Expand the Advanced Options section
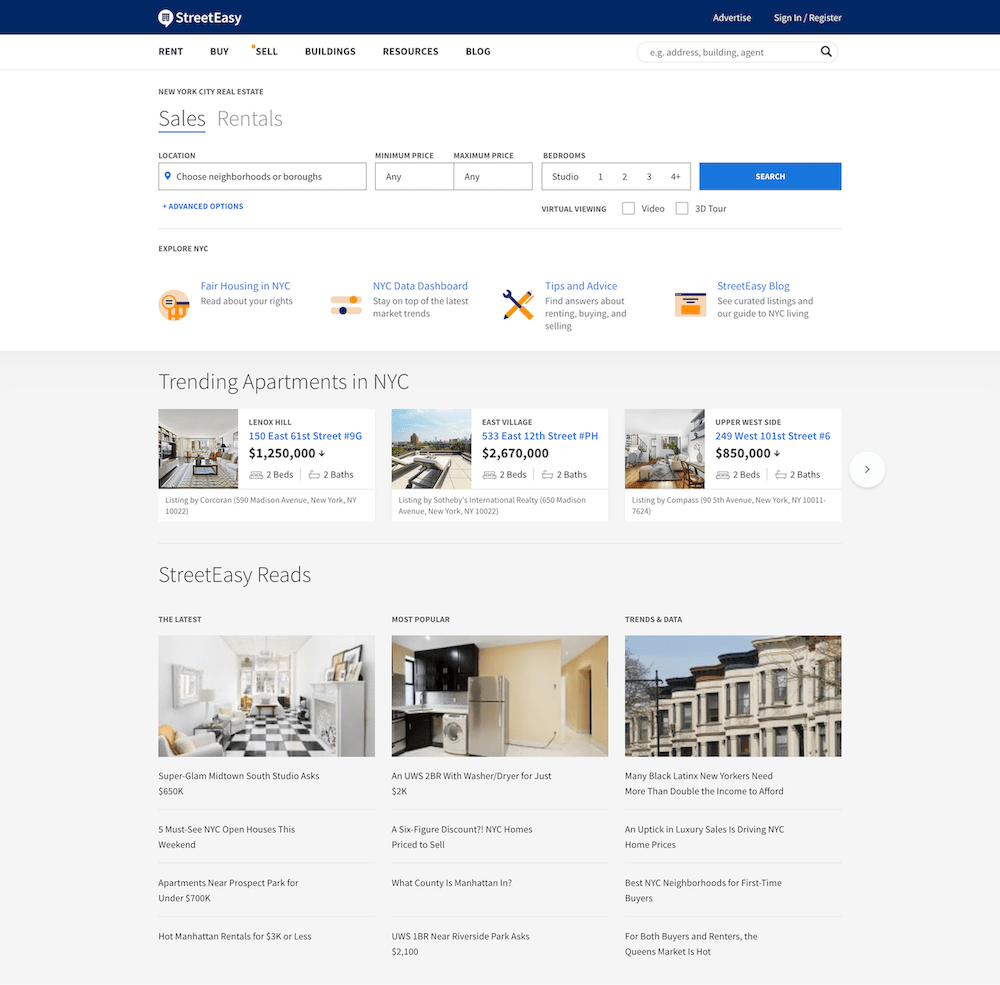This screenshot has height=985, width=1000. [x=203, y=205]
